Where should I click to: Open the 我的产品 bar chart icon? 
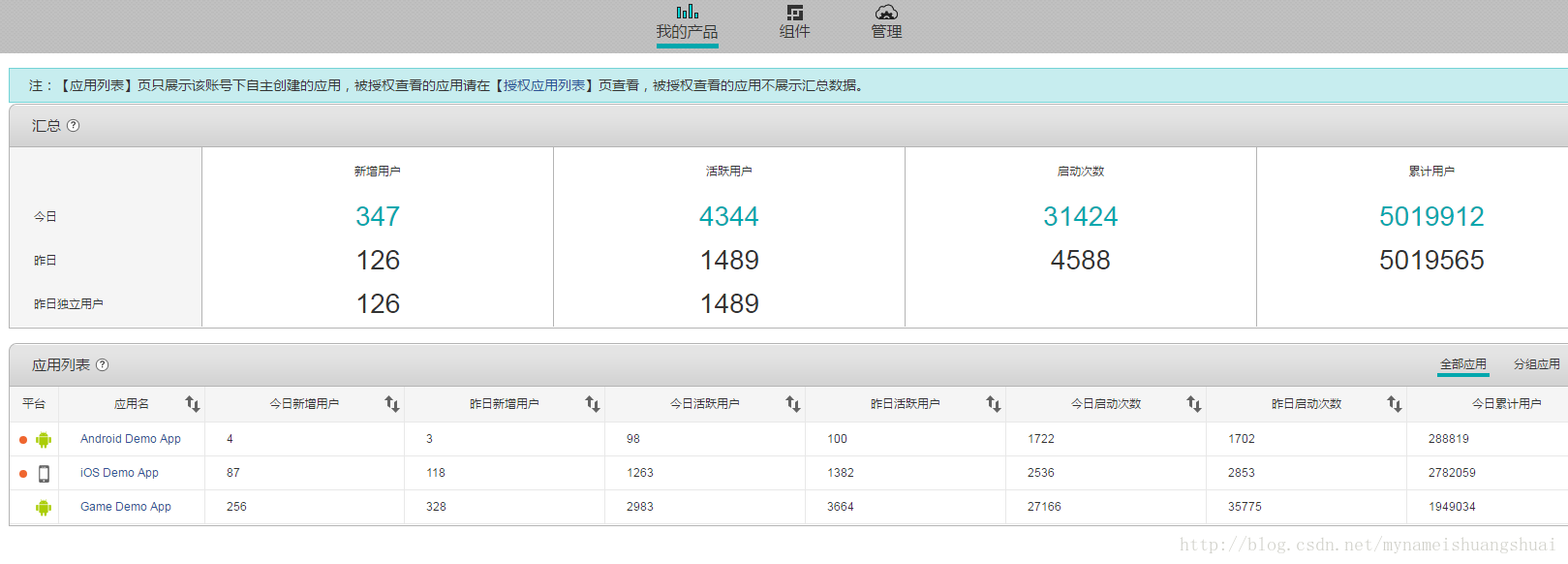click(687, 12)
